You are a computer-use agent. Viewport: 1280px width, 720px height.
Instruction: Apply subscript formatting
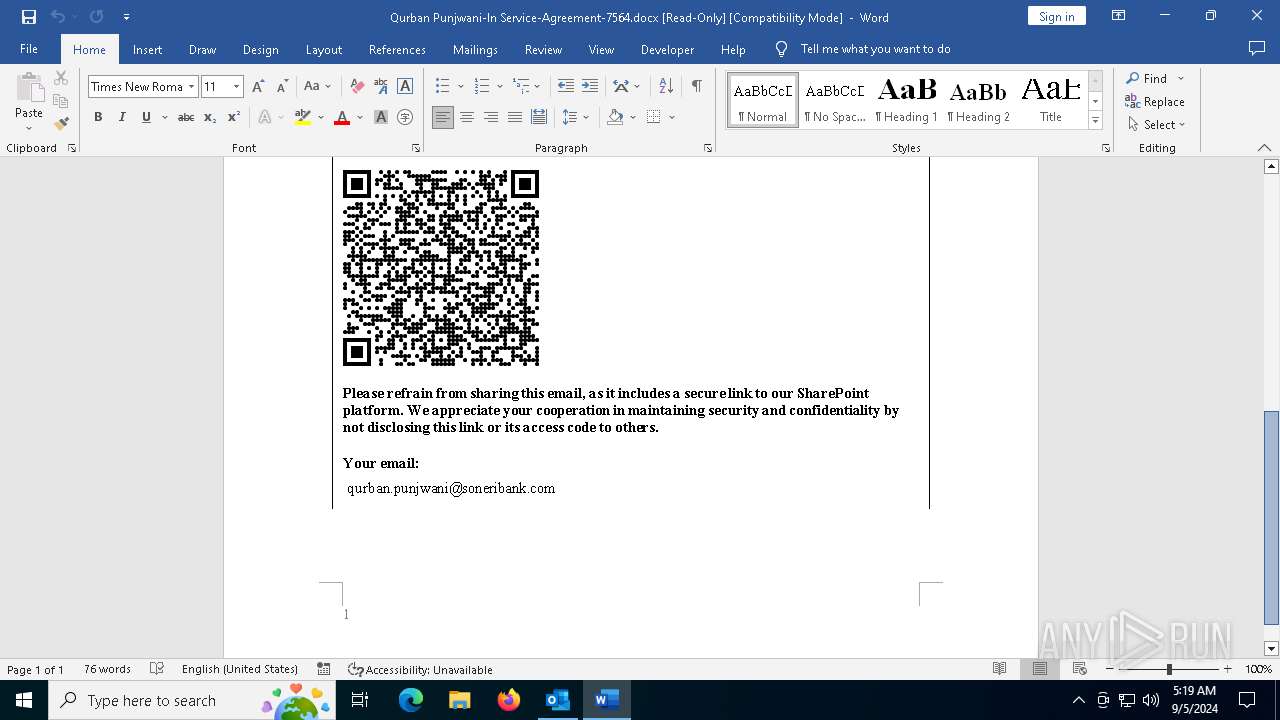[x=210, y=118]
